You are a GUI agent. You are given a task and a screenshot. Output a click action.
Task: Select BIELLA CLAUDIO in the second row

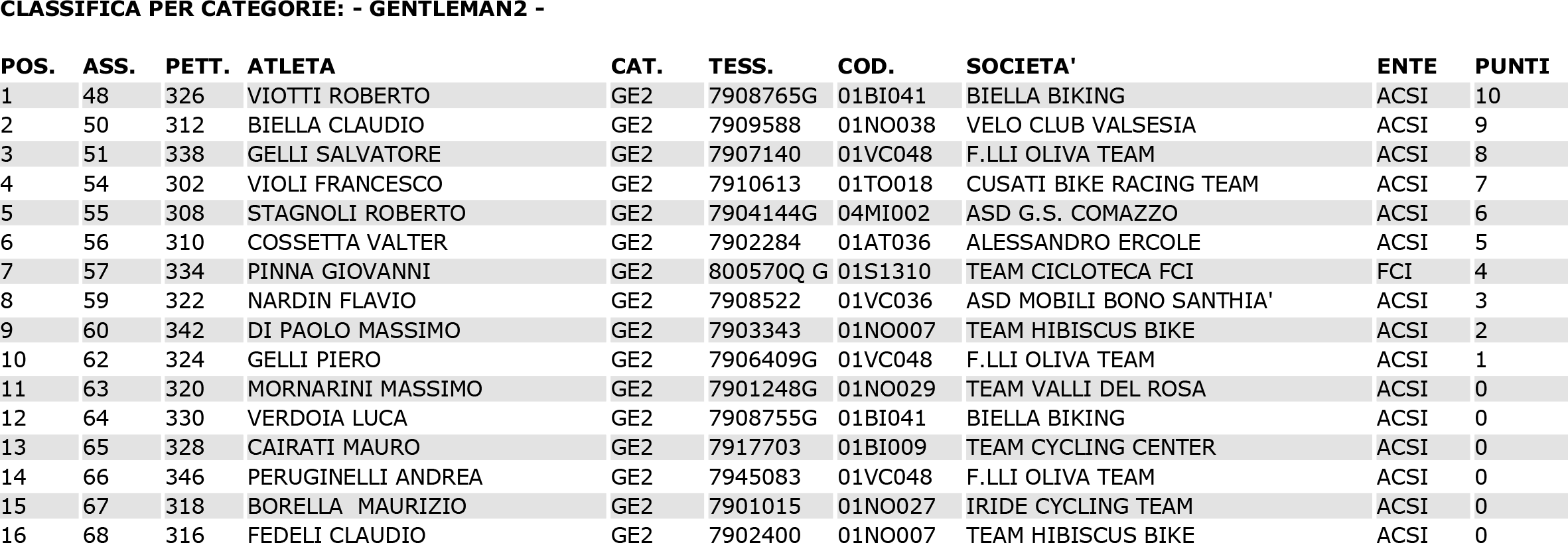(336, 125)
